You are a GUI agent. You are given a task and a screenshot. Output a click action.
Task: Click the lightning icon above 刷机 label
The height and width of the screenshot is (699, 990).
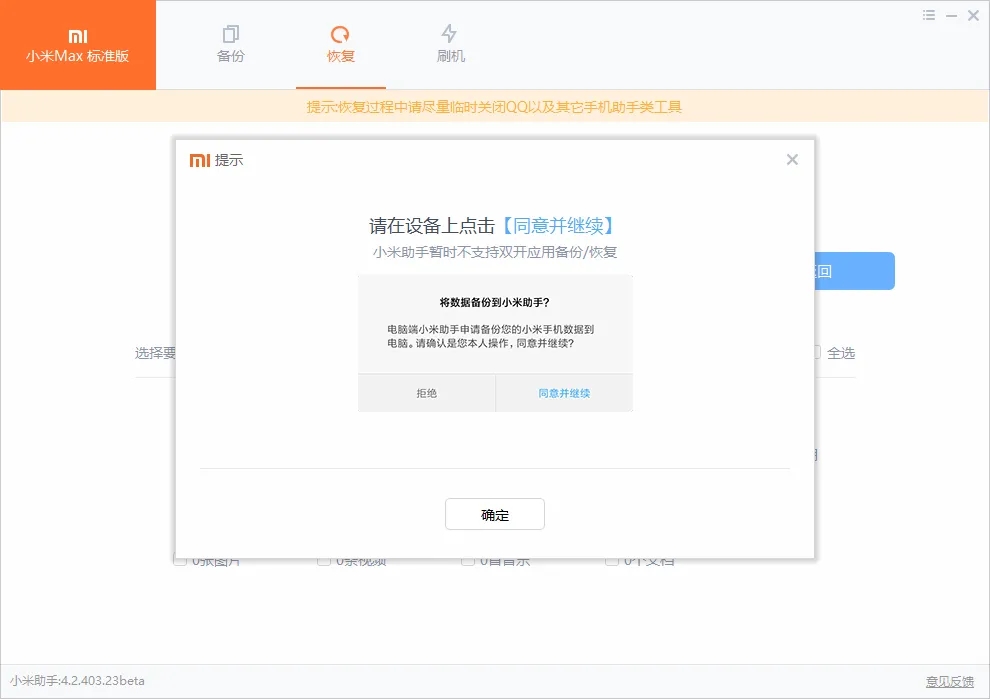coord(450,32)
